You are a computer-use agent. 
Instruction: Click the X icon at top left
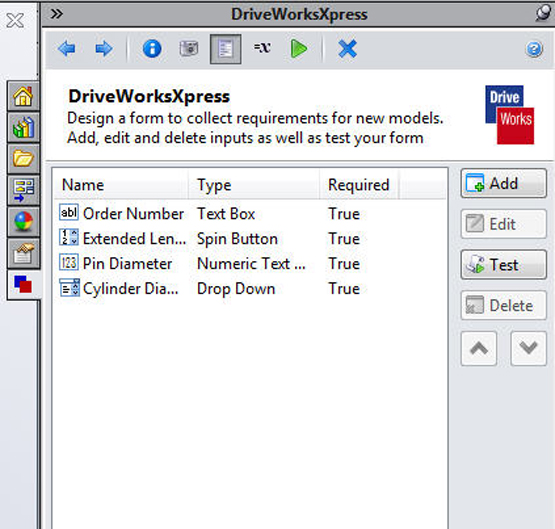(15, 20)
